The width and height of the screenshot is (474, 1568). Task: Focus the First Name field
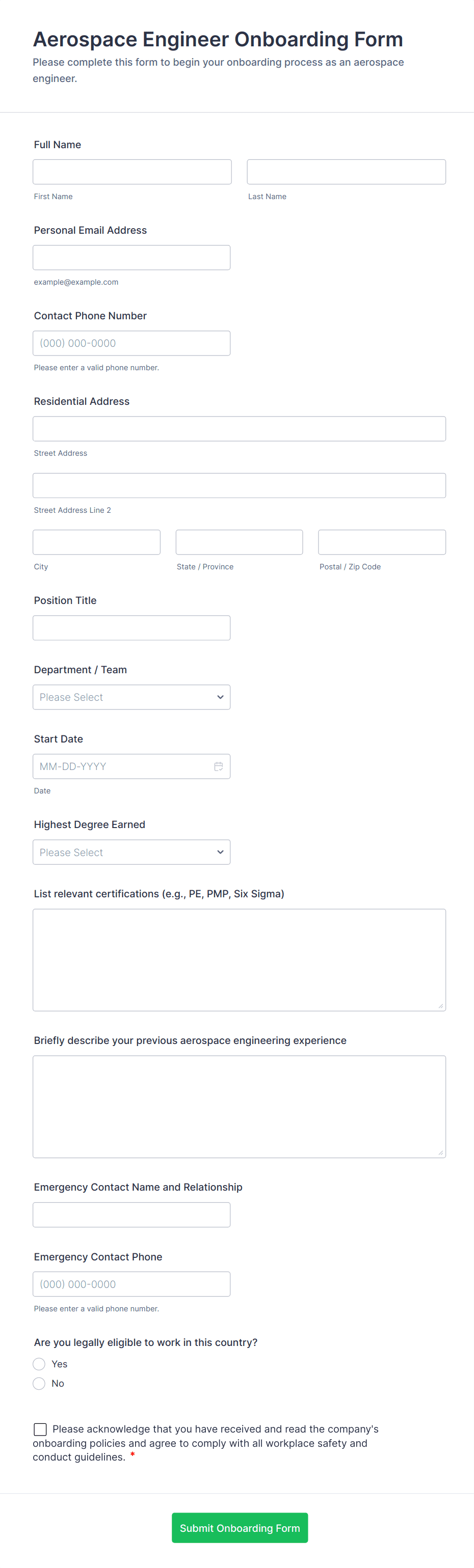pyautogui.click(x=132, y=172)
